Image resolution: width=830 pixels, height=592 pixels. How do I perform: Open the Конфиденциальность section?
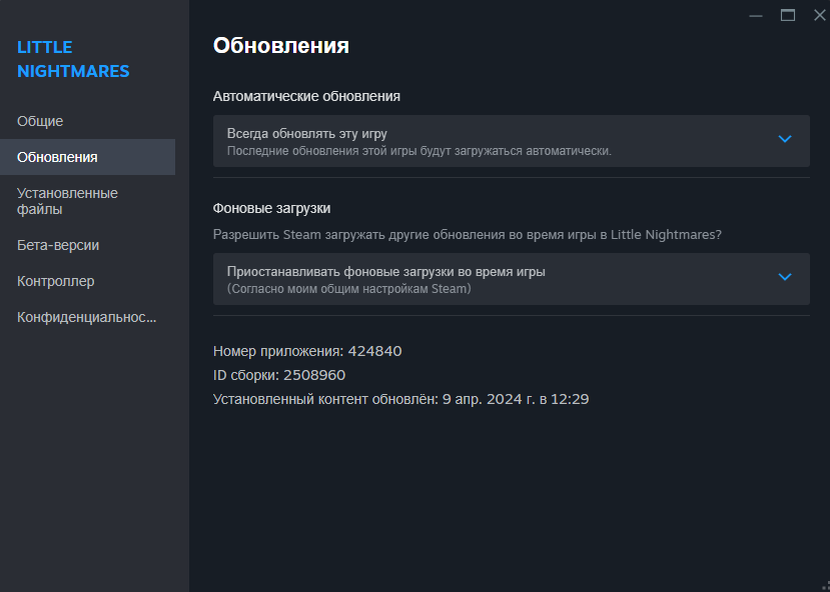coord(87,317)
